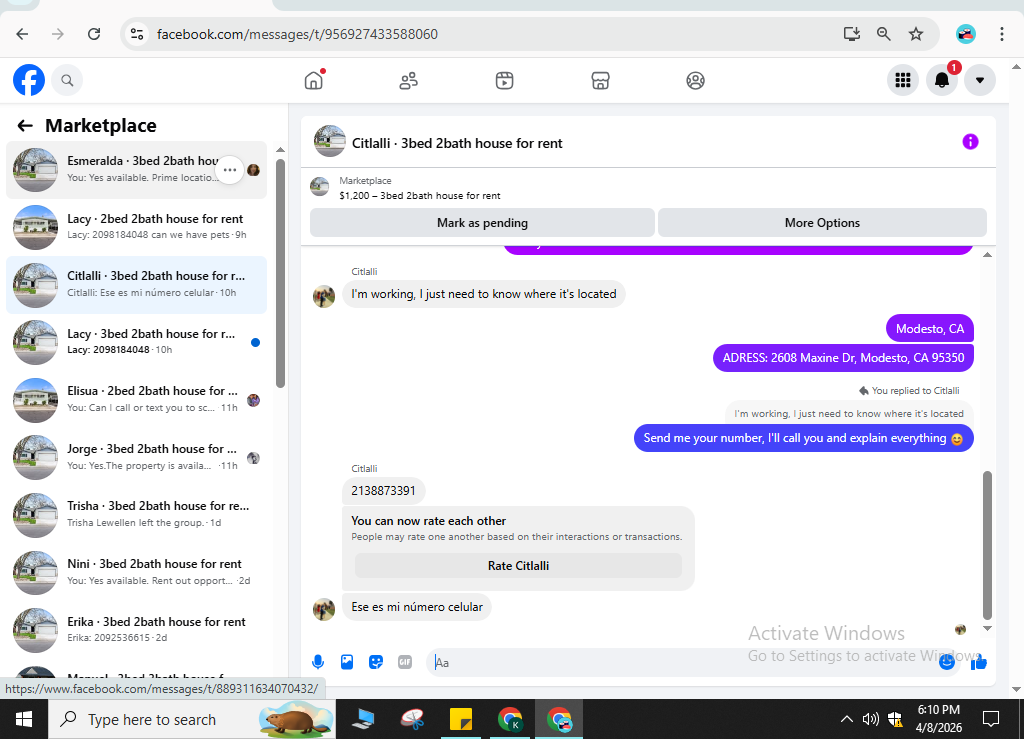Click the address bar URL

coord(297,34)
